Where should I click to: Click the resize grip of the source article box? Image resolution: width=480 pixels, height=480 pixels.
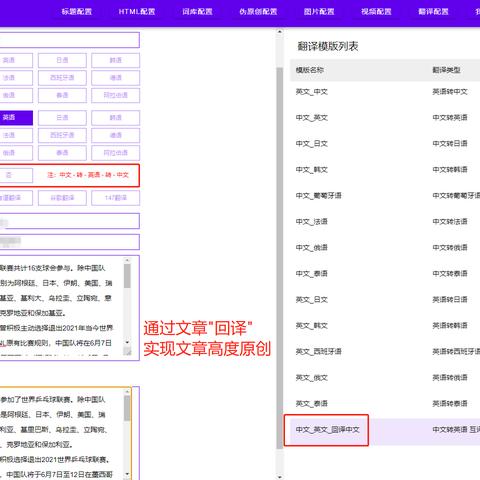pos(127,351)
